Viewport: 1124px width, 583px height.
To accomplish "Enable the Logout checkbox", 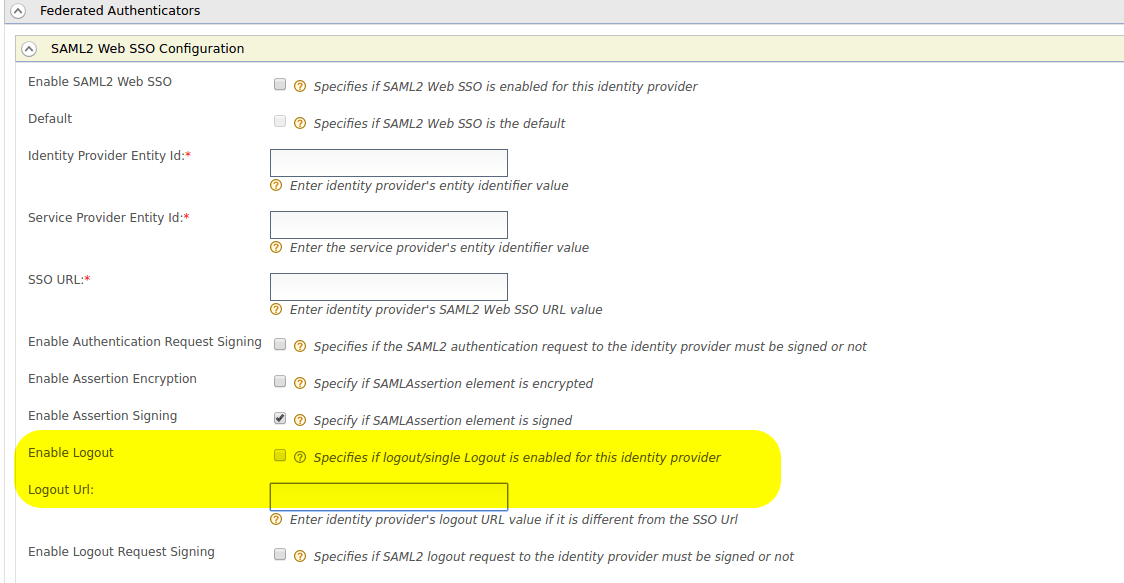I will (x=280, y=455).
